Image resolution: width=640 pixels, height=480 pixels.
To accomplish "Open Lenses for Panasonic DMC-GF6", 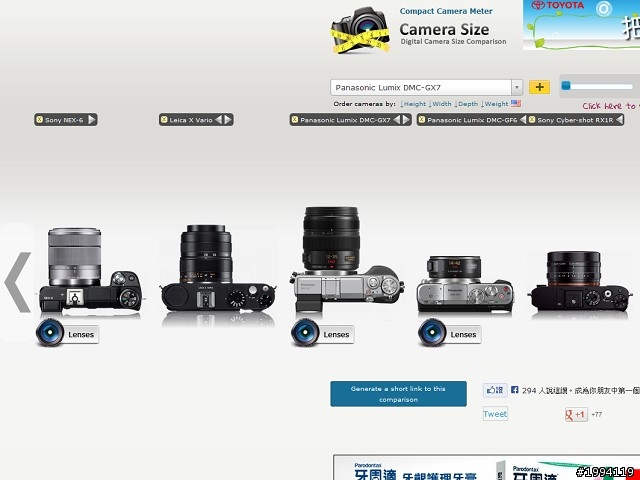I will pyautogui.click(x=449, y=333).
